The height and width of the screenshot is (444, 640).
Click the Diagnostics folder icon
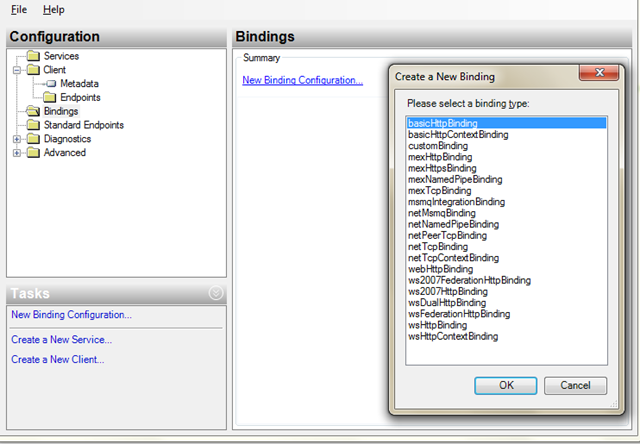(x=33, y=139)
